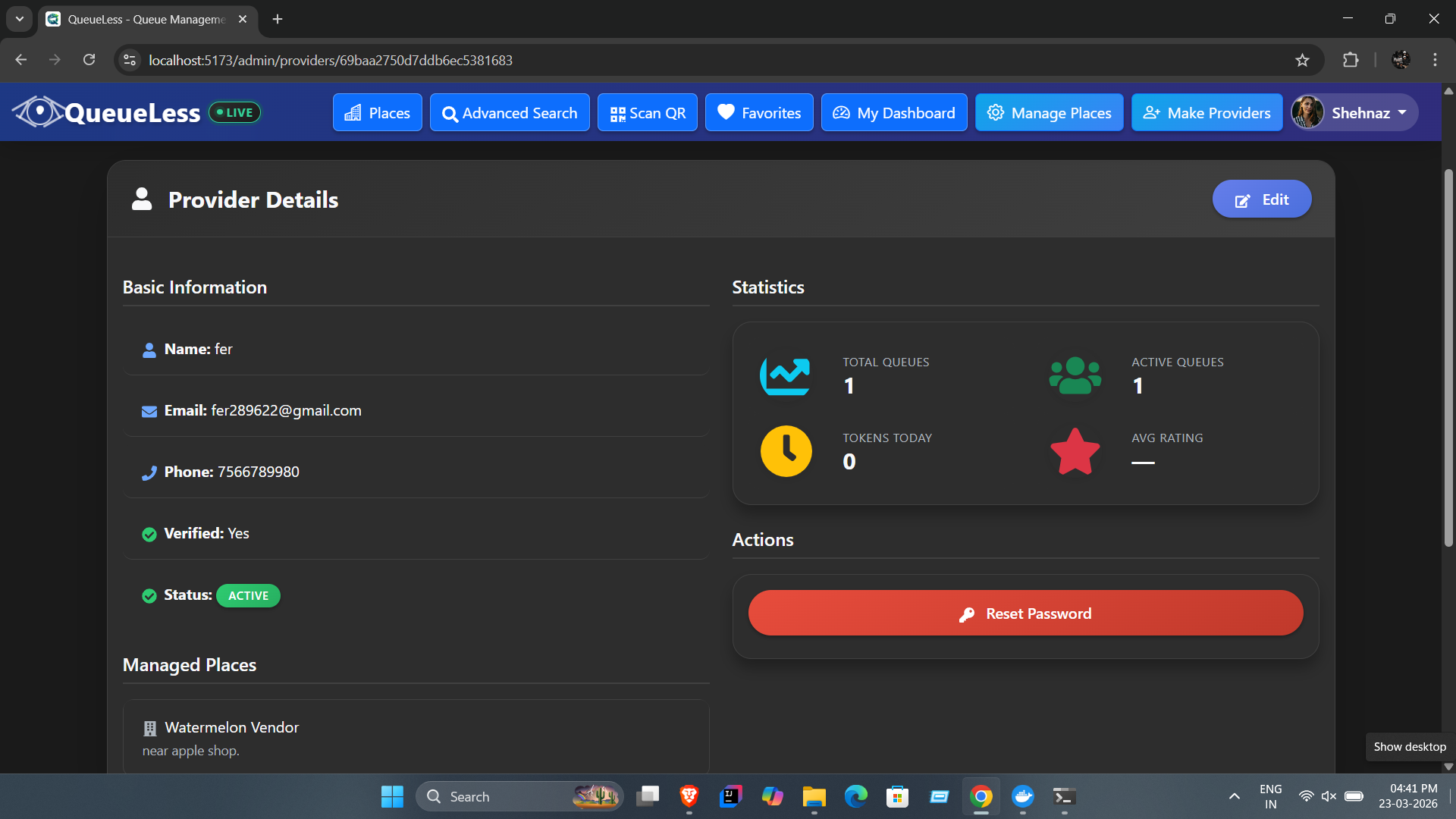
Task: Go to Manage Places
Action: pyautogui.click(x=1049, y=112)
